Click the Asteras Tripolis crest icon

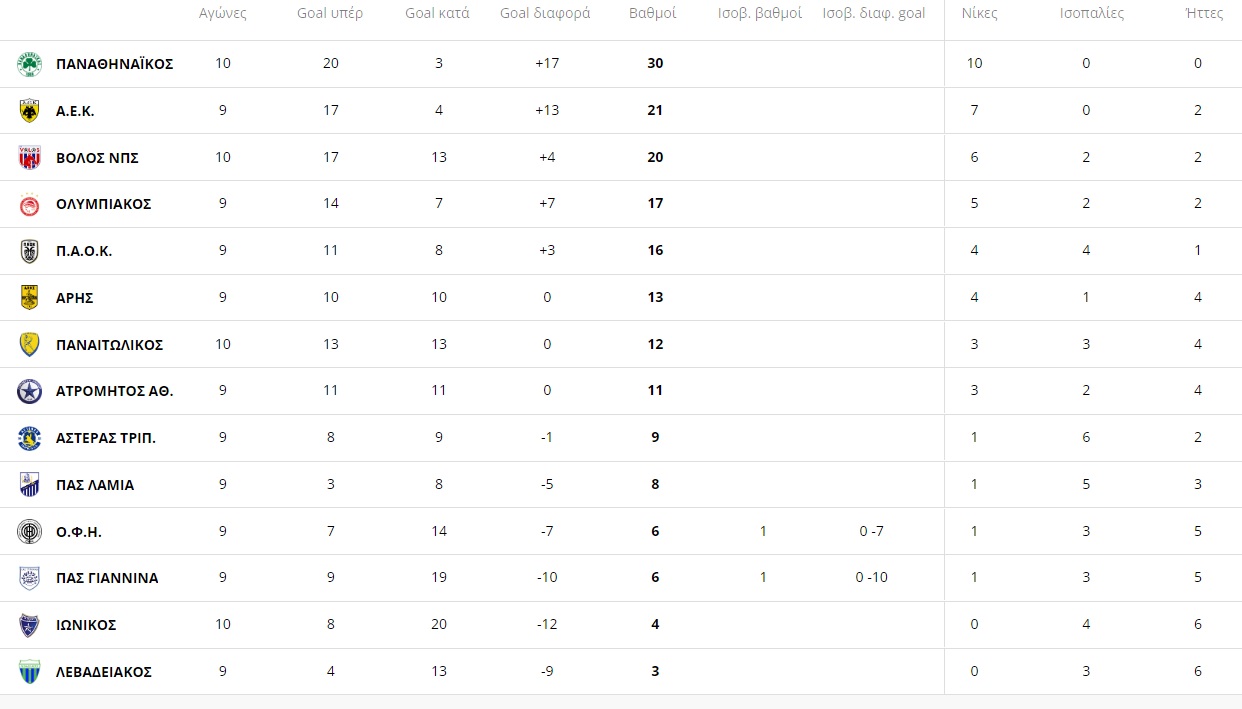29,438
